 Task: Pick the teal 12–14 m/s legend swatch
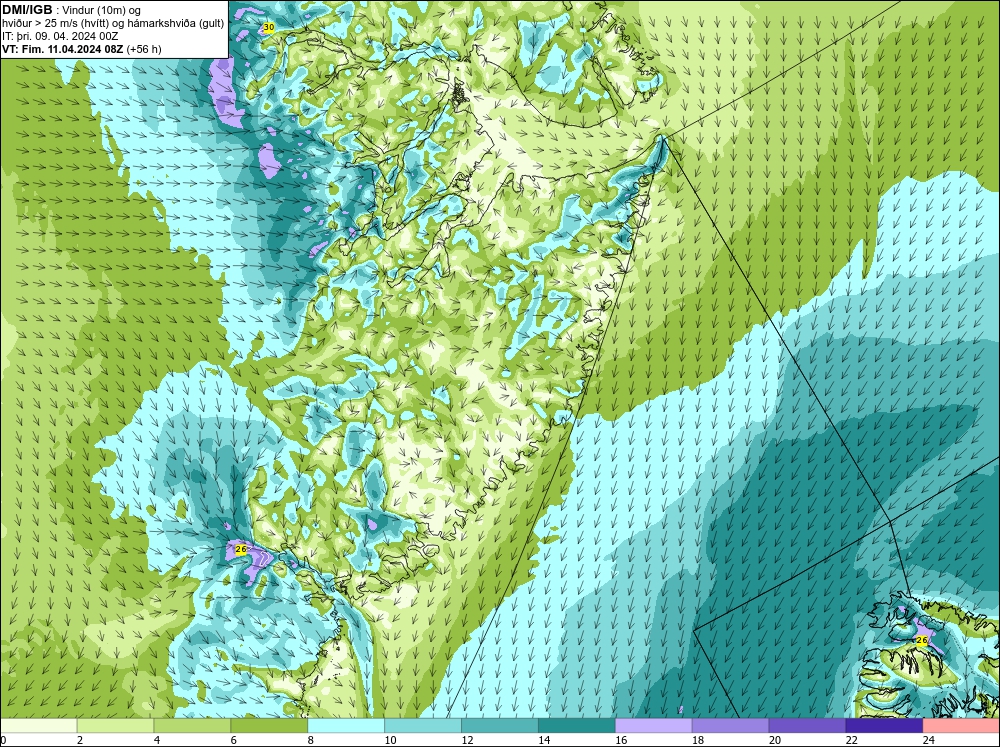(x=499, y=726)
